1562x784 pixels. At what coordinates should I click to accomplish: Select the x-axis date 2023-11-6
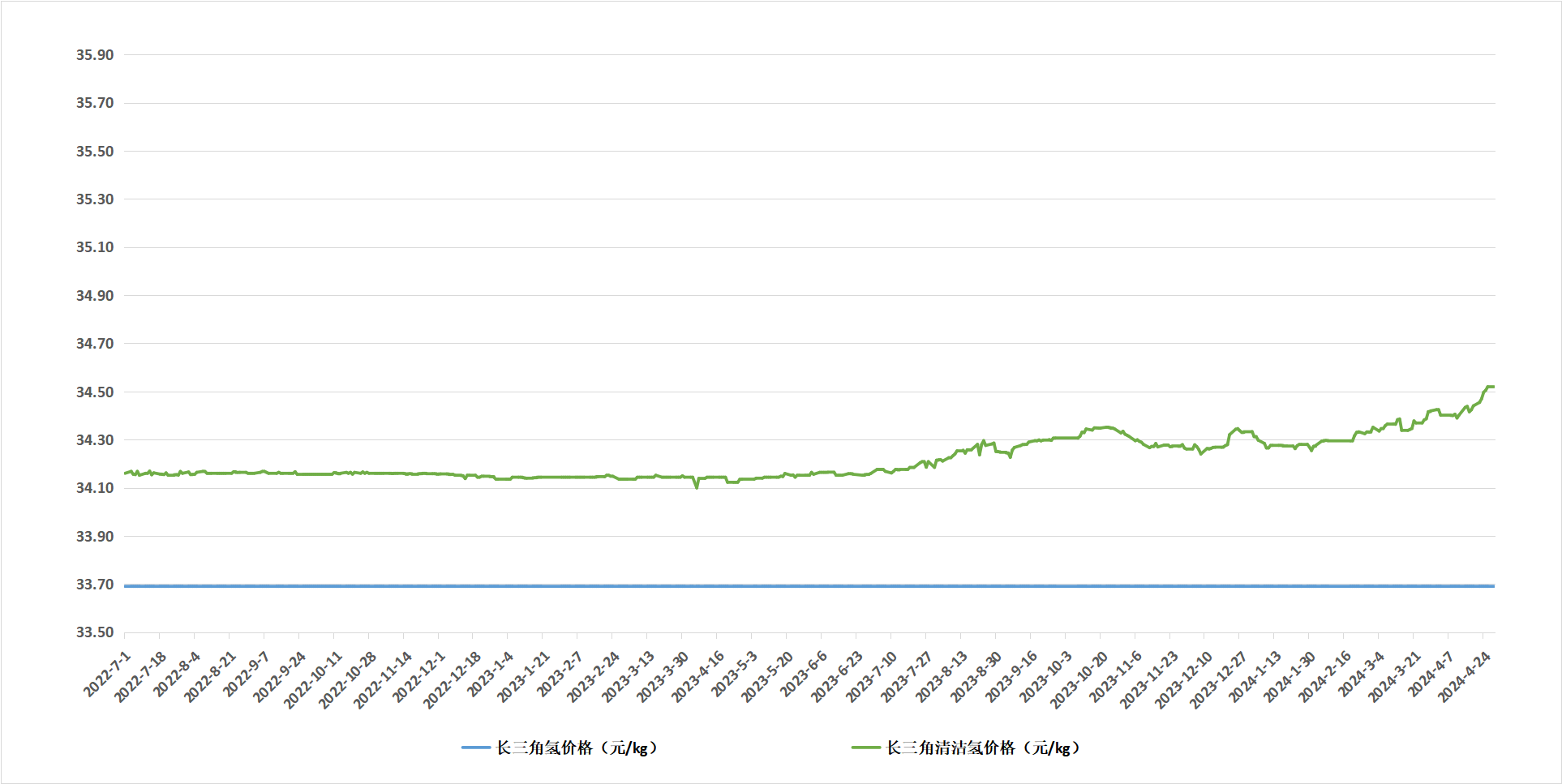pos(1116,676)
